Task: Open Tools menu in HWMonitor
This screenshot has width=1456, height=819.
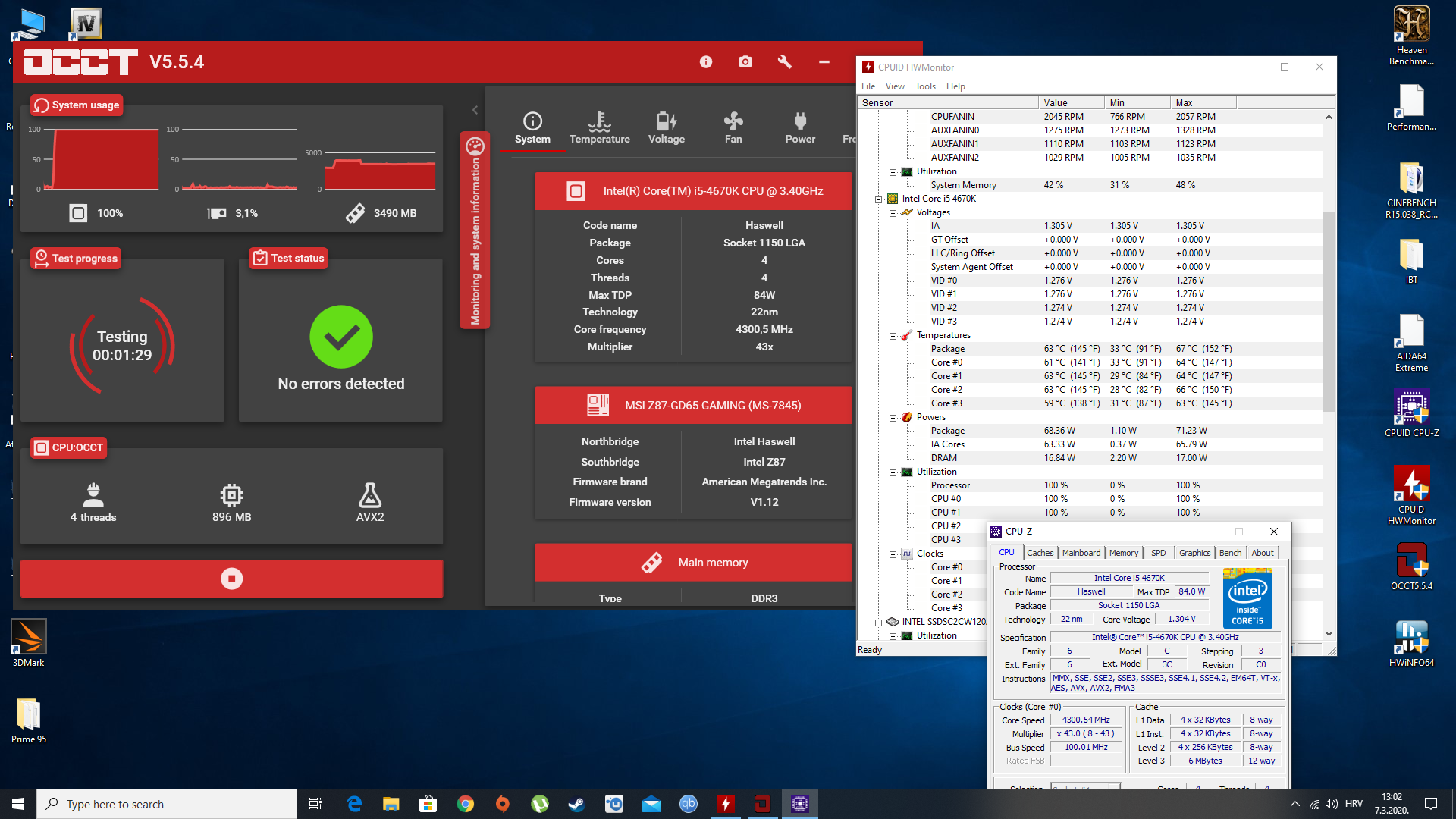Action: [x=925, y=86]
